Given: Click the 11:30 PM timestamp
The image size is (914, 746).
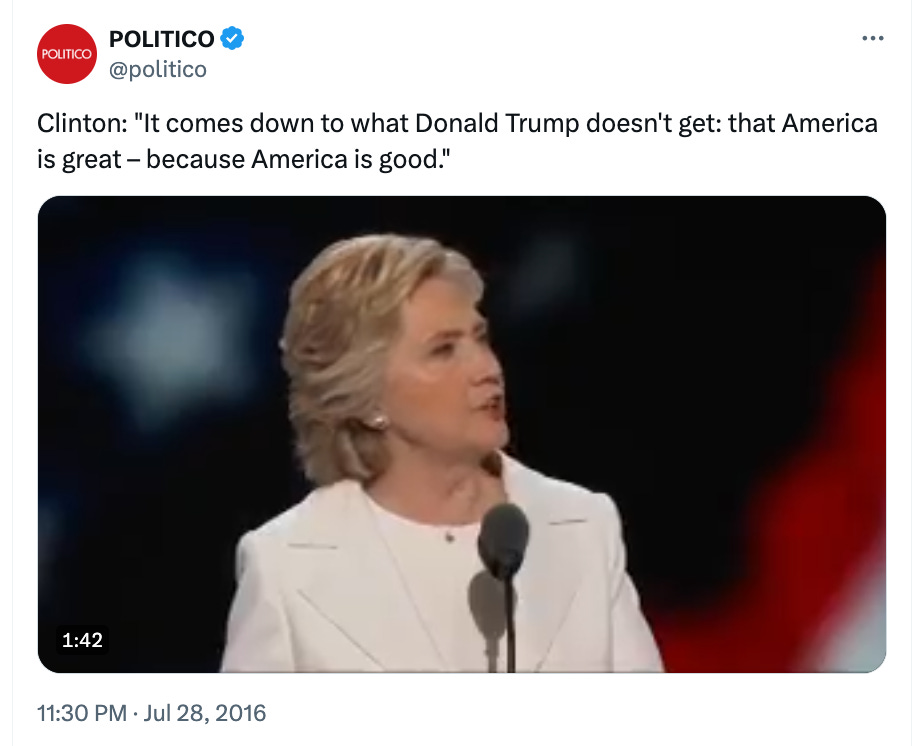Looking at the screenshot, I should coord(82,713).
